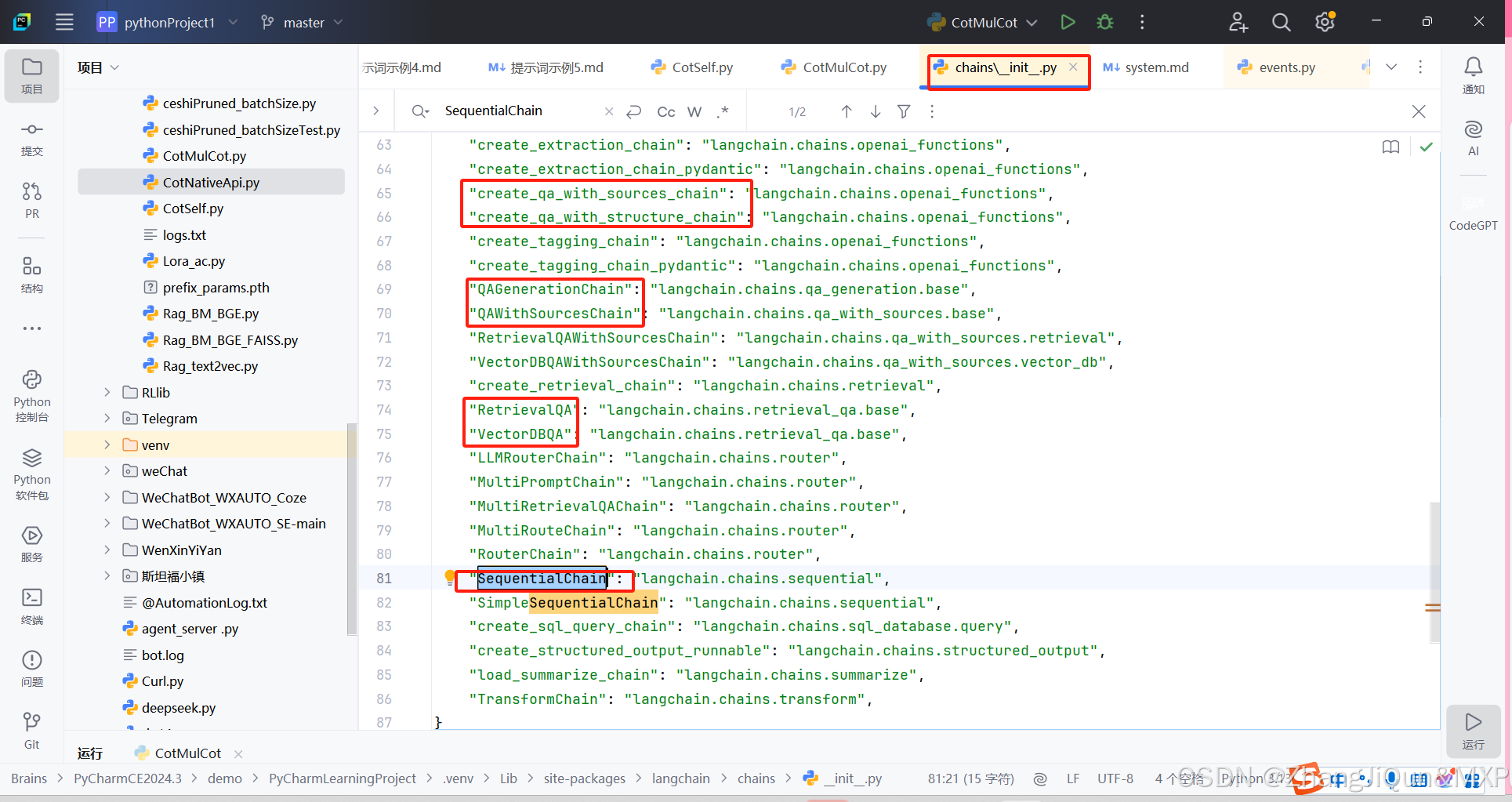
Task: Open the Python Console tool window
Action: 31,396
